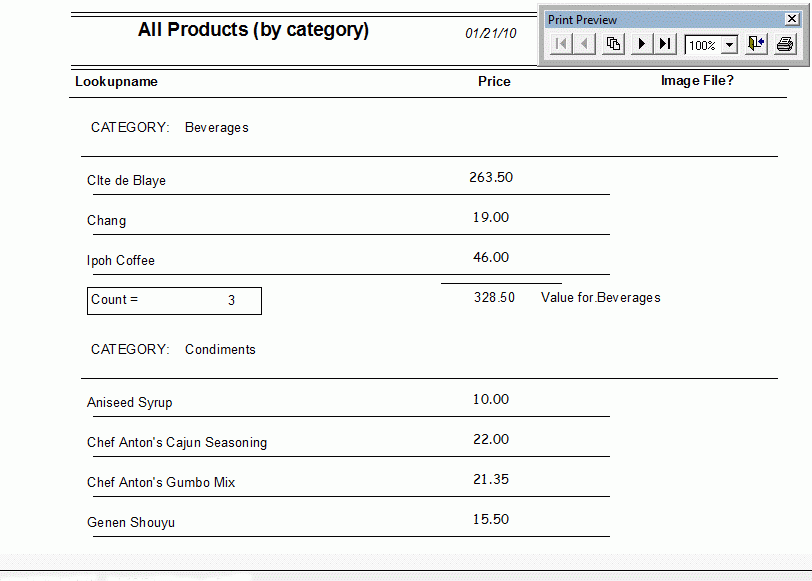812x581 pixels.
Task: Click inside the 100% zoom field
Action: pyautogui.click(x=702, y=45)
